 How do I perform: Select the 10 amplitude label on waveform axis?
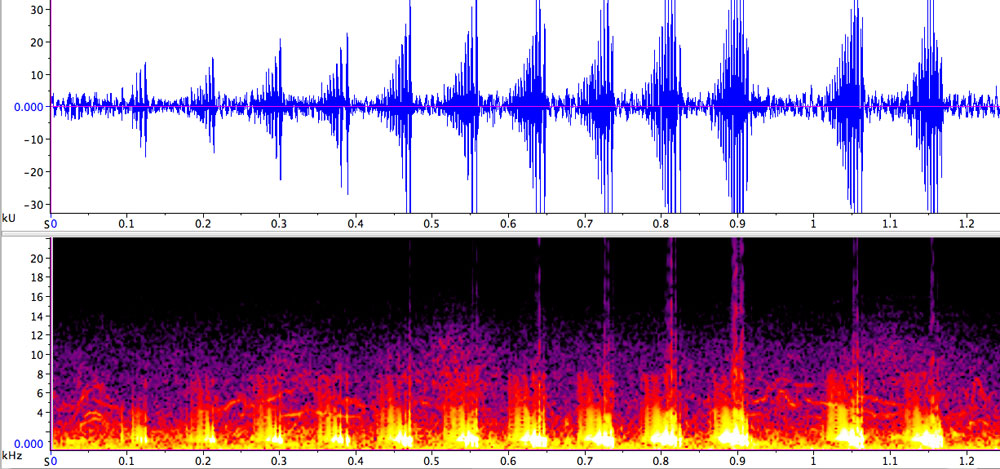[37, 75]
